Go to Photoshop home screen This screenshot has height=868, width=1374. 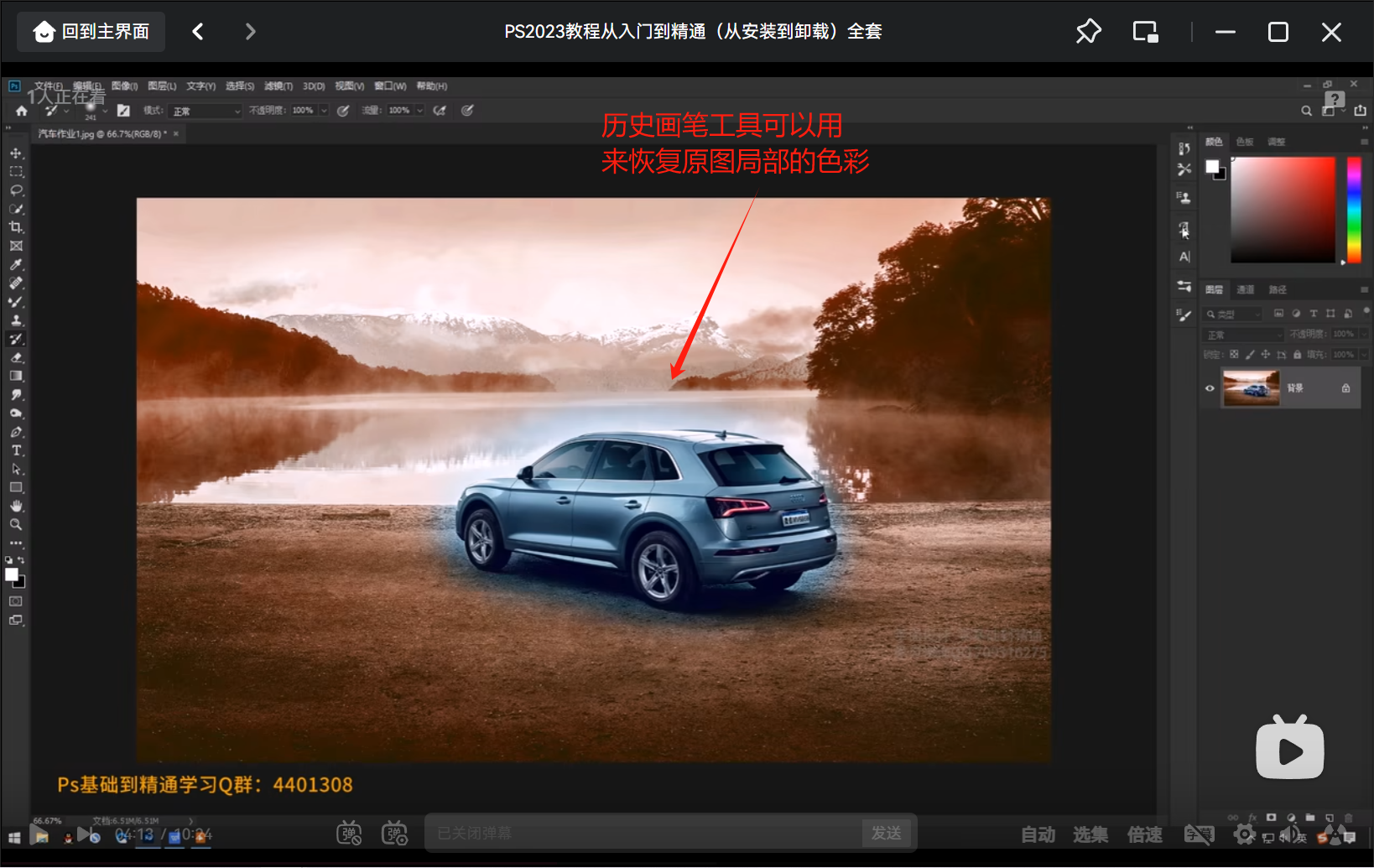22,111
